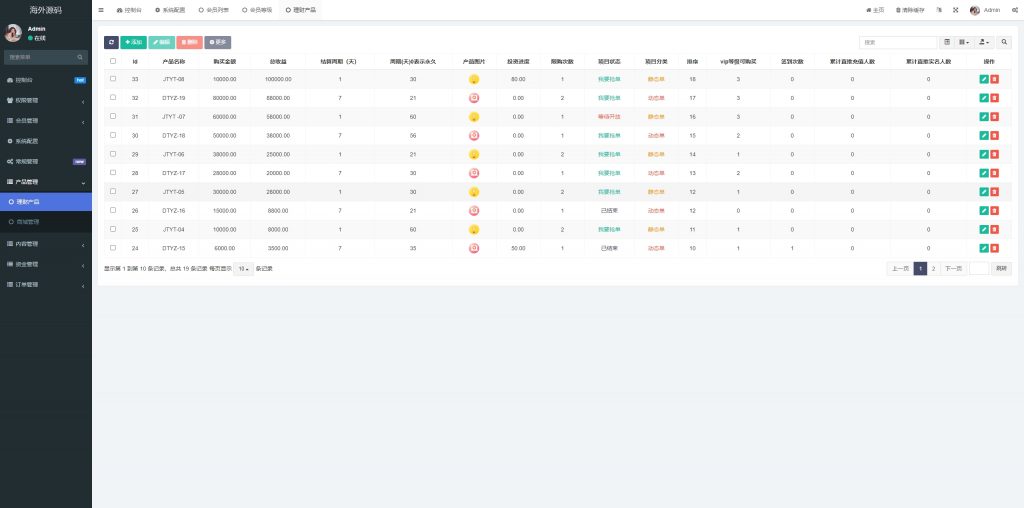1024x508 pixels.
Task: Toggle the select-all checkbox in table header
Action: point(113,61)
